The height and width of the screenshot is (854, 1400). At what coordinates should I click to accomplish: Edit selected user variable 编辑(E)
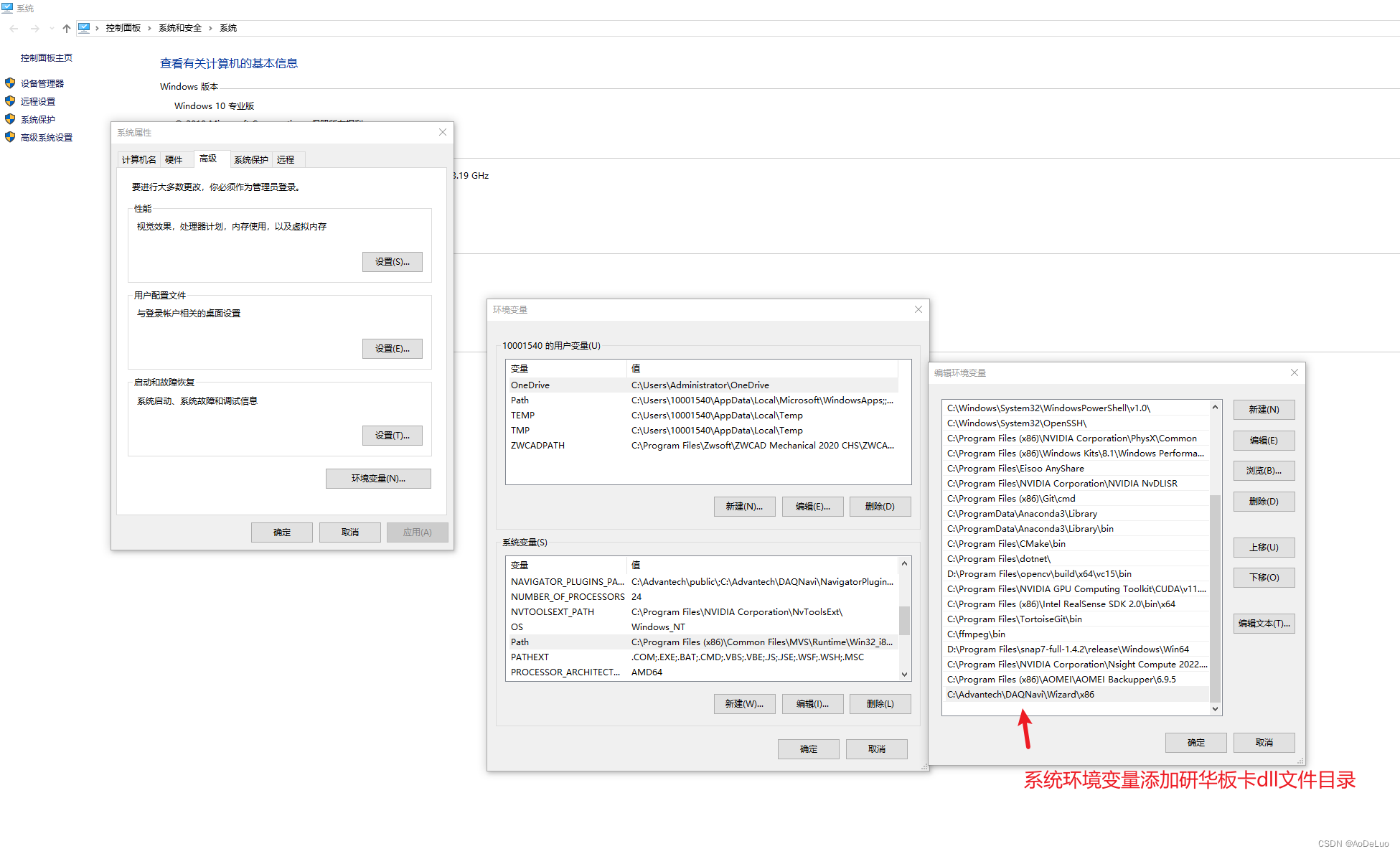coord(812,507)
